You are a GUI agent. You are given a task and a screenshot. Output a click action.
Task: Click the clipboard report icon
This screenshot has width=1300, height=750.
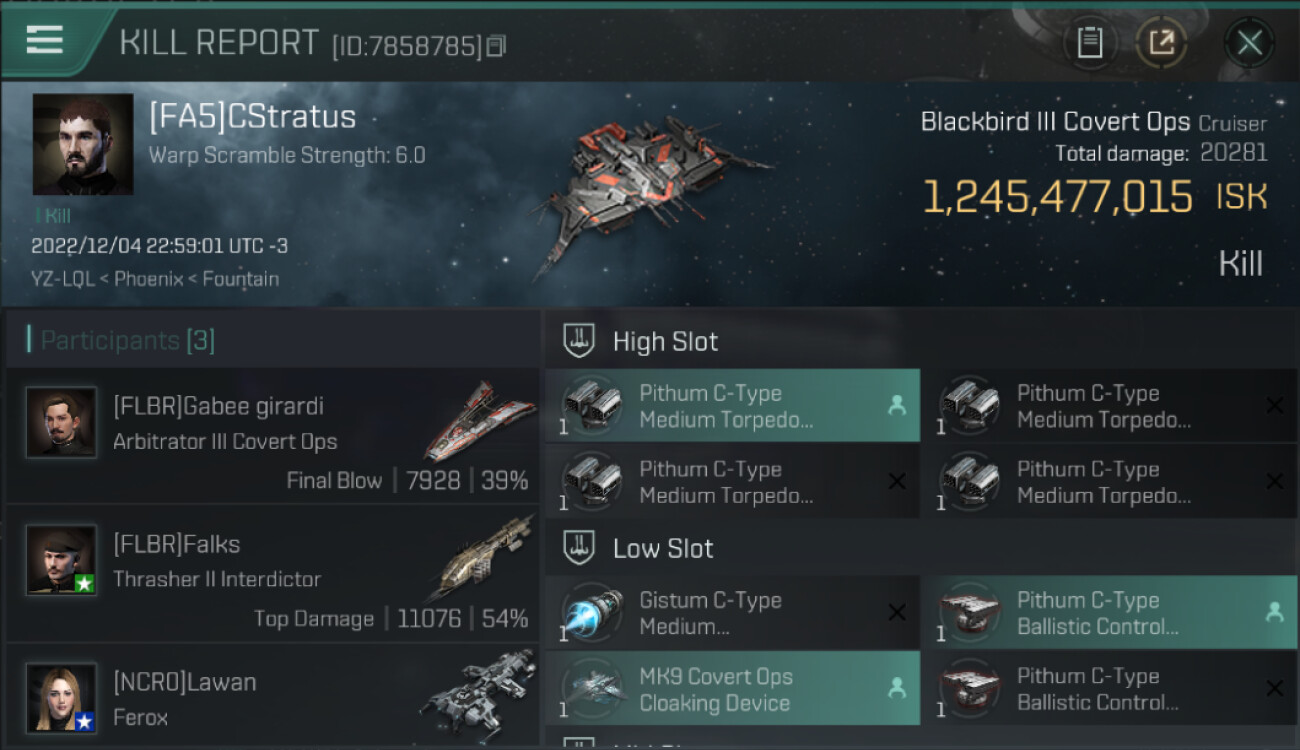(1089, 43)
